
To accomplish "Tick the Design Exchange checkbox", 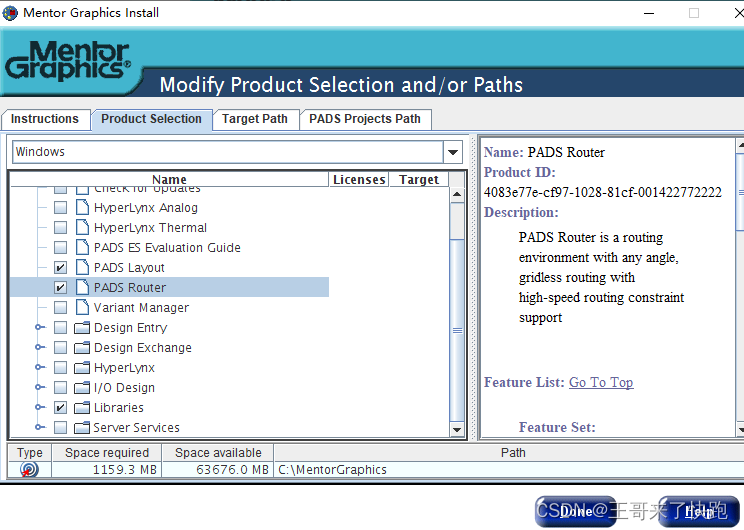I will (x=60, y=347).
